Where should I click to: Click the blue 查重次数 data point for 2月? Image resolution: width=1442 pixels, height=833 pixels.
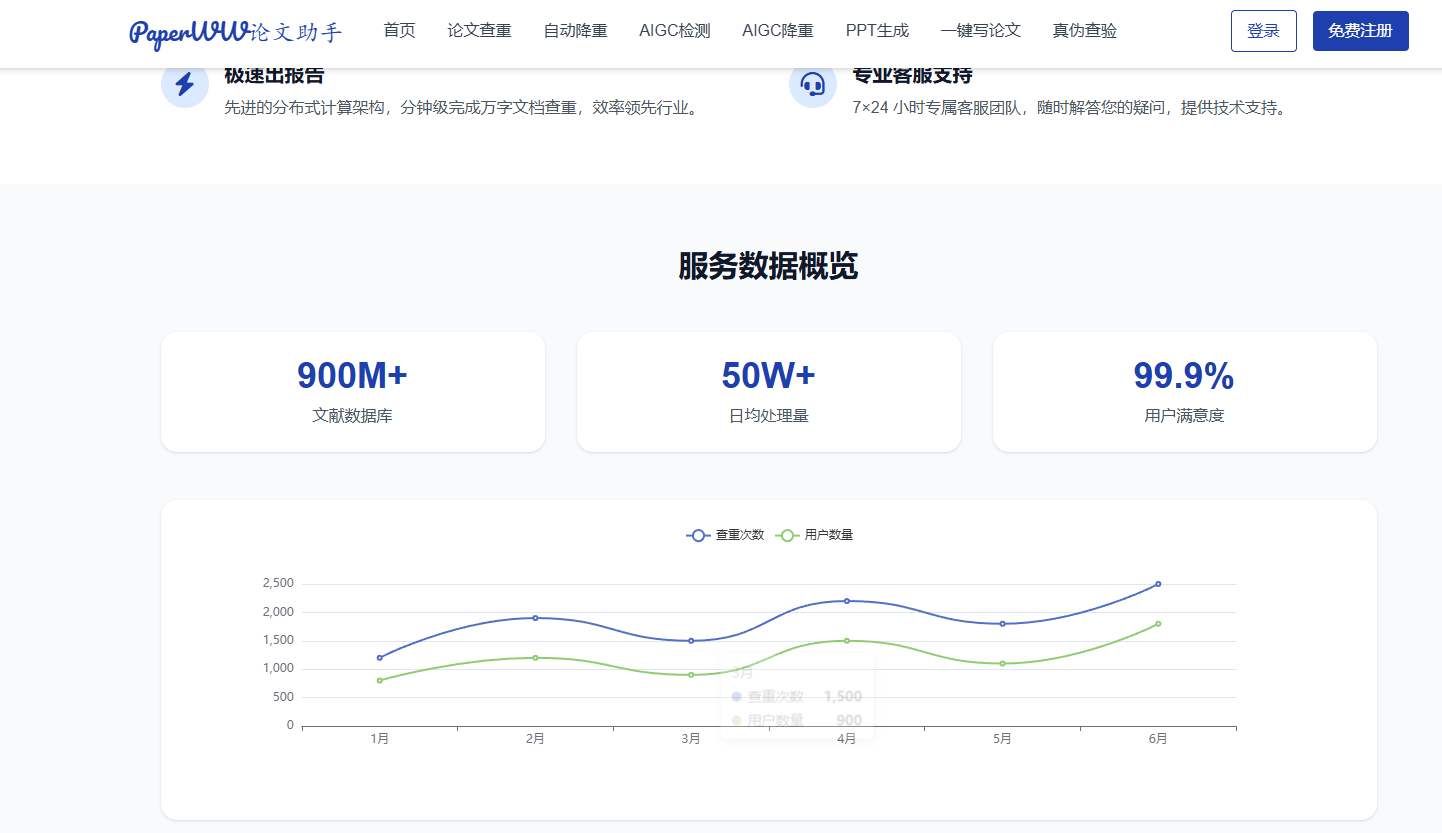535,618
